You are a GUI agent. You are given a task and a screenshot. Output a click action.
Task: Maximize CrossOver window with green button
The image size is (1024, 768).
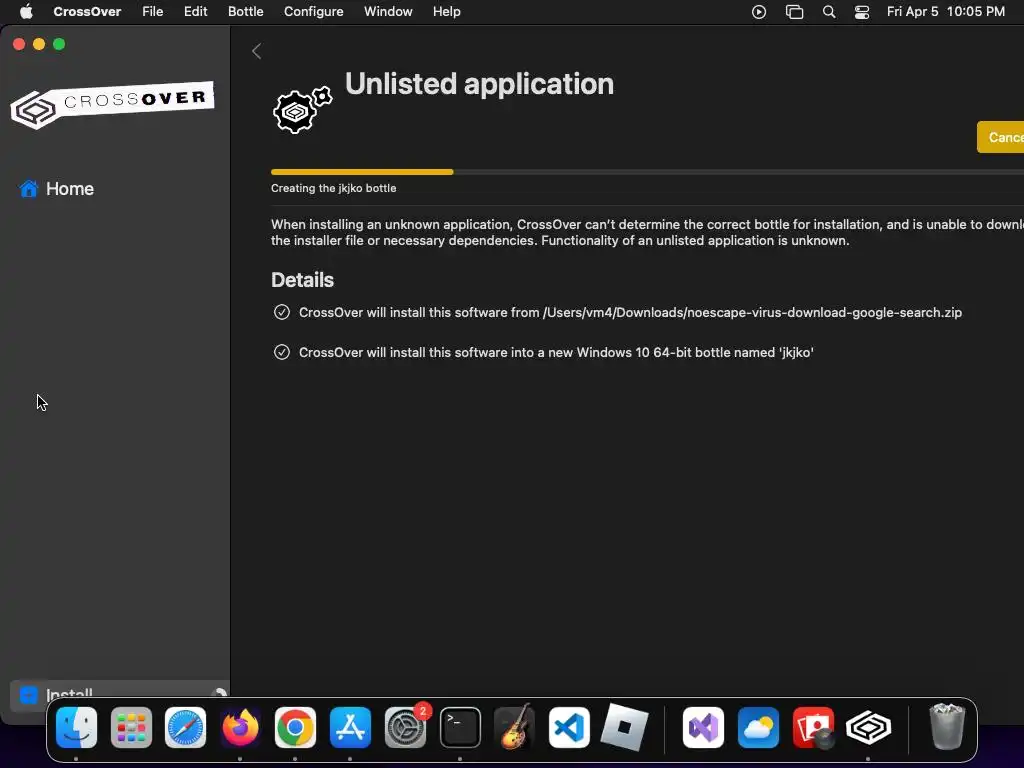(x=59, y=44)
